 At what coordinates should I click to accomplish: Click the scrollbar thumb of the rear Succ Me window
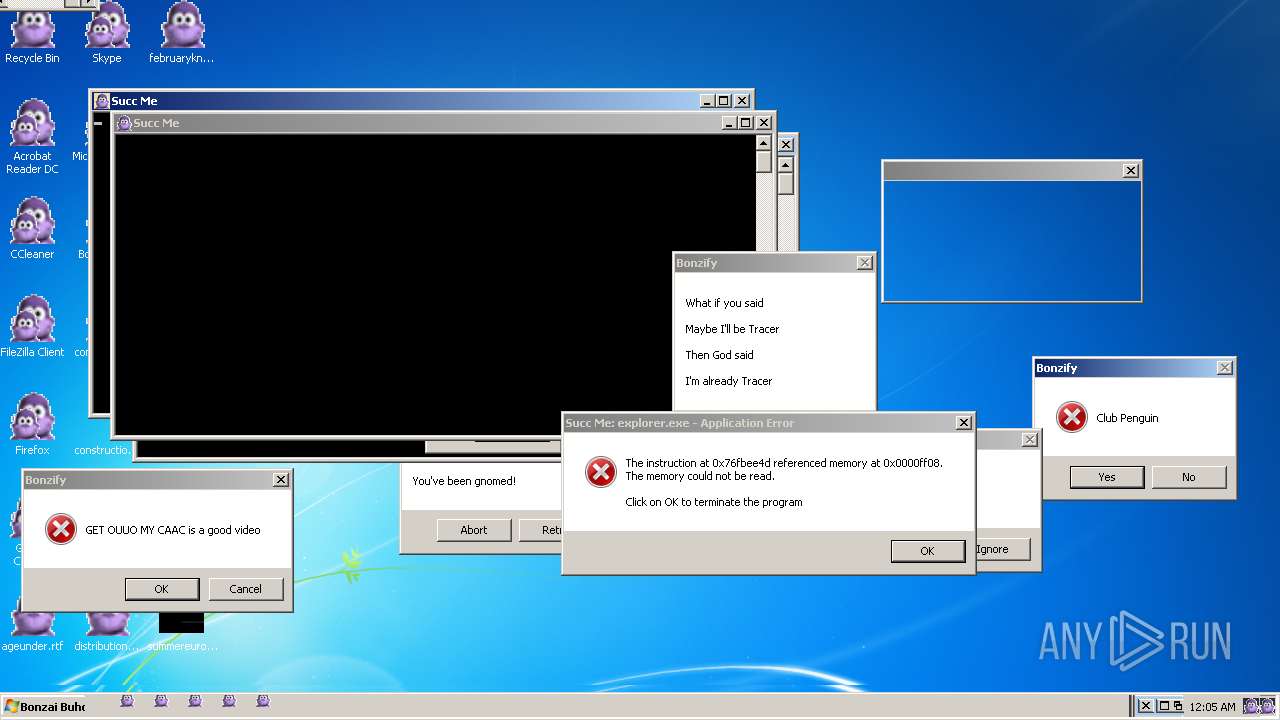[786, 184]
